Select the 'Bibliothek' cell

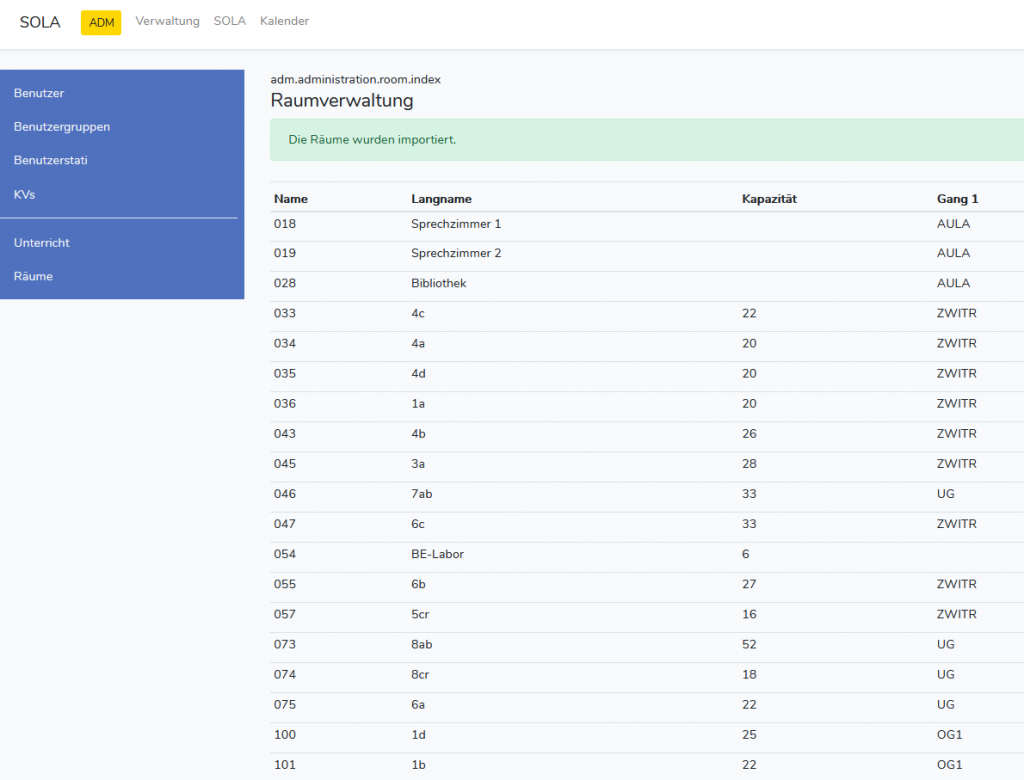click(439, 283)
